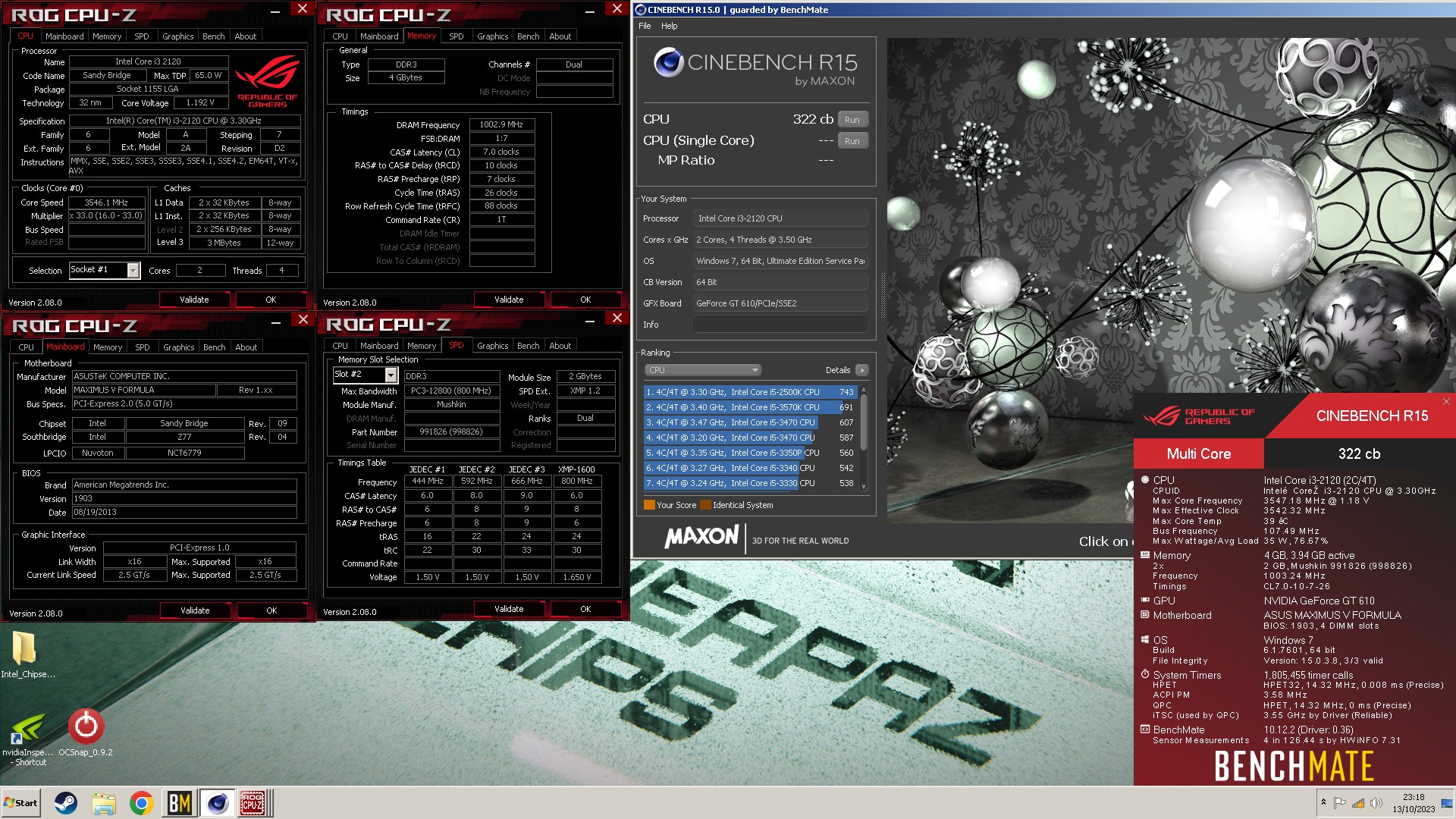Show hidden tray icons arrow

pyautogui.click(x=1323, y=802)
